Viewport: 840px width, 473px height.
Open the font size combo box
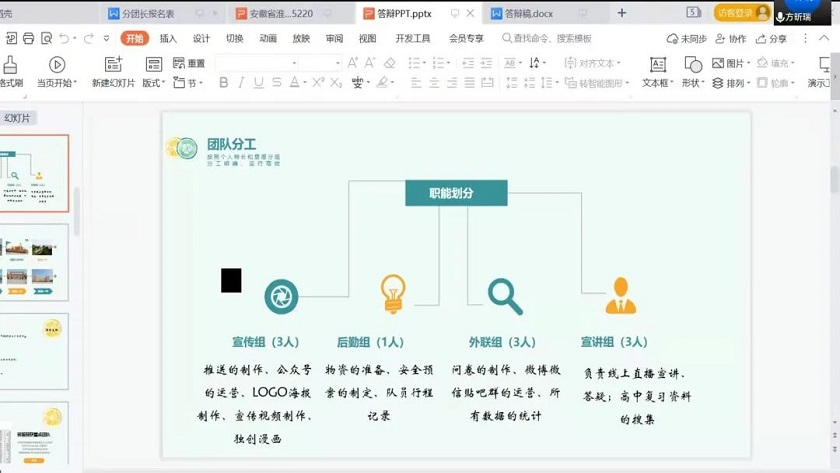click(320, 63)
